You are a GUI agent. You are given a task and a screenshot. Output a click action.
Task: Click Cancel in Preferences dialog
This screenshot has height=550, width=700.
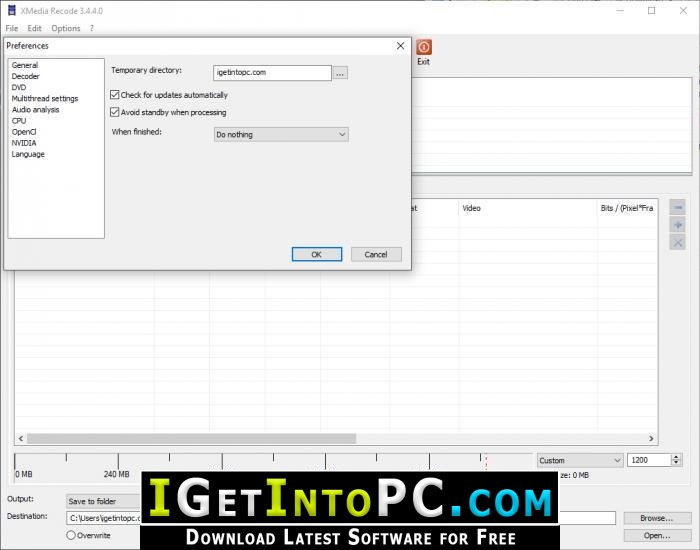tap(376, 254)
